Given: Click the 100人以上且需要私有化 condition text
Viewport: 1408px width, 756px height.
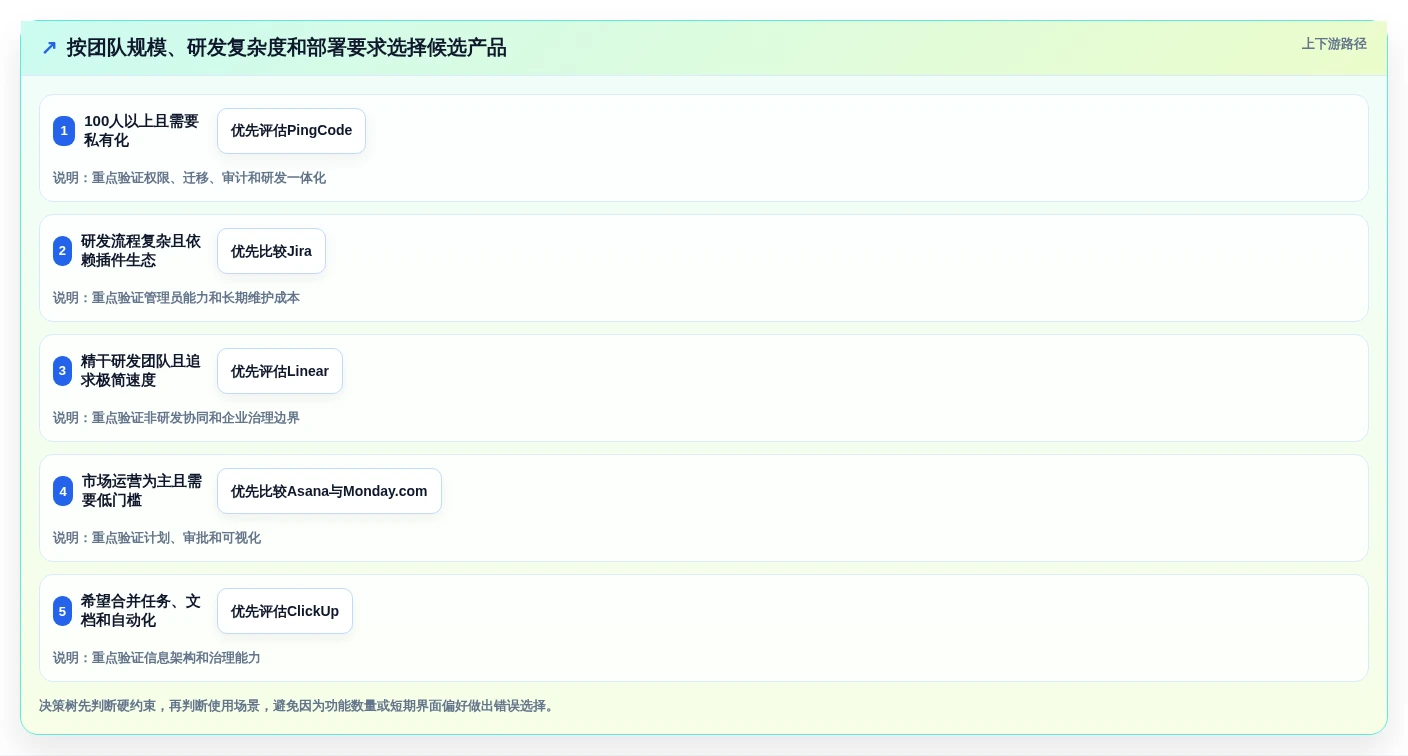Looking at the screenshot, I should [141, 131].
